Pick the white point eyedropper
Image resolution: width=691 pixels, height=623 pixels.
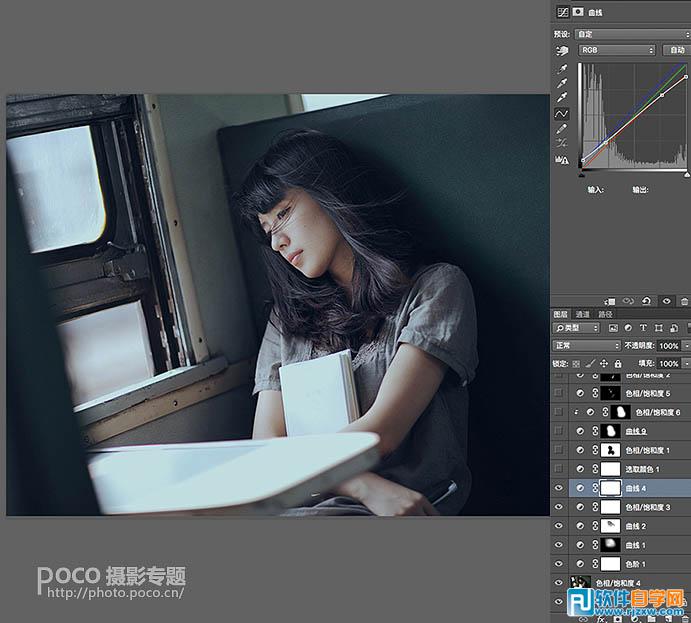(x=562, y=97)
